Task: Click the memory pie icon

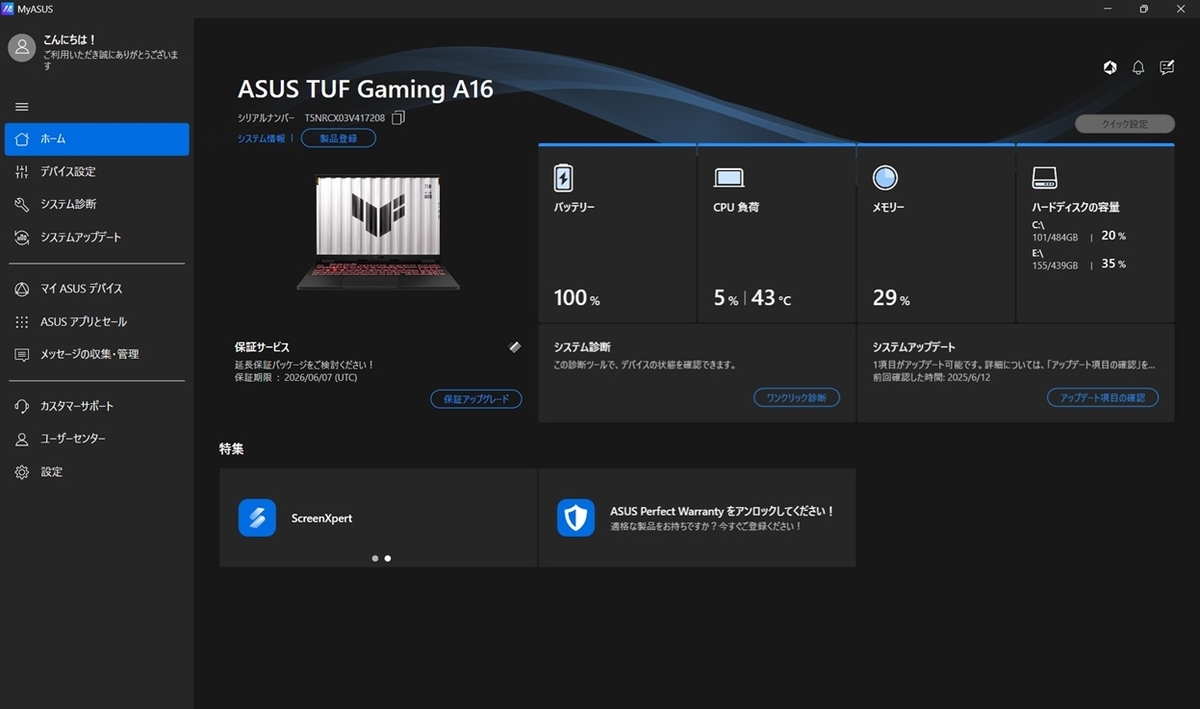Action: (885, 178)
